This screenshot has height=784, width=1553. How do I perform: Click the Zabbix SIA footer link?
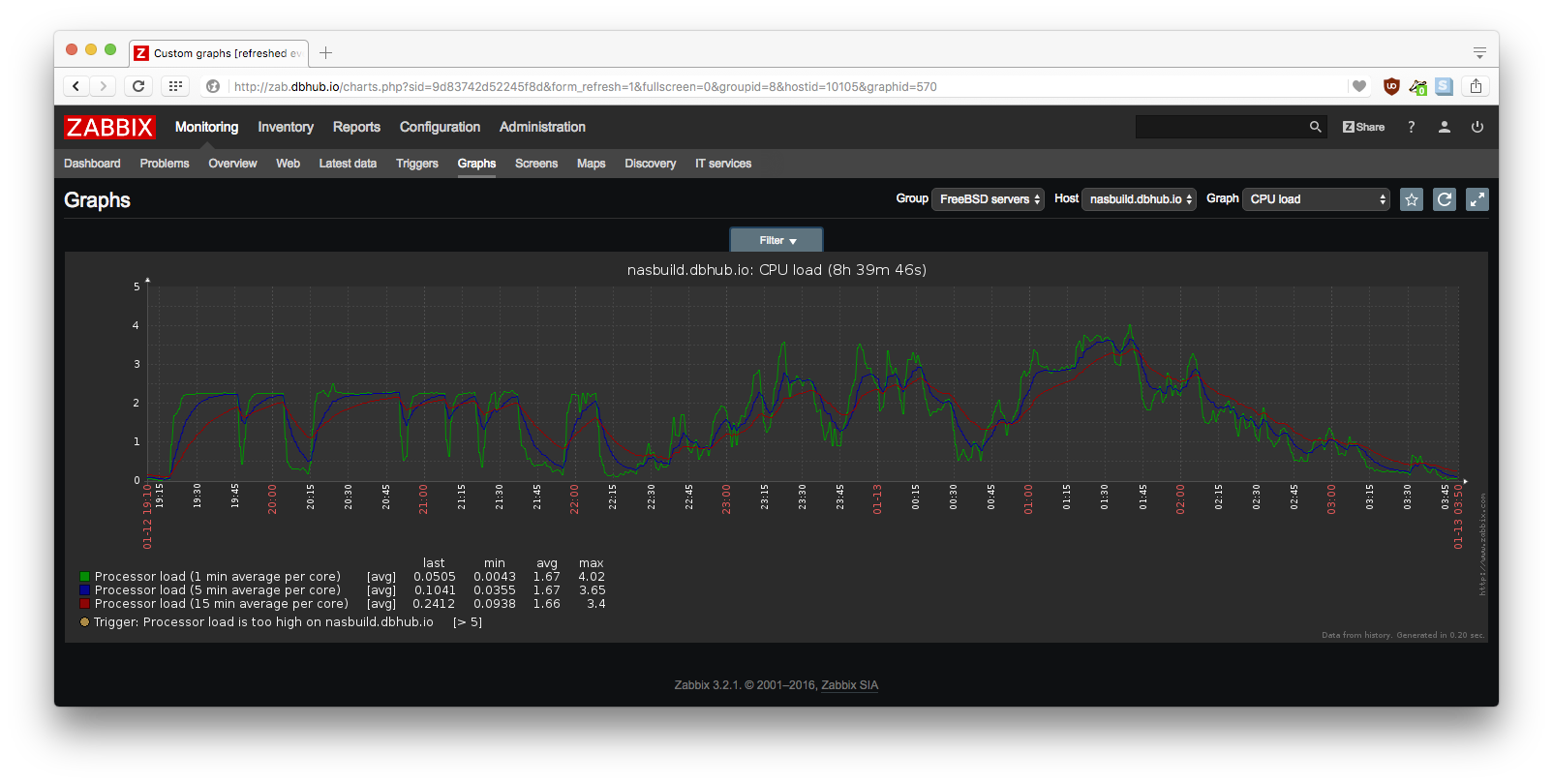click(849, 685)
